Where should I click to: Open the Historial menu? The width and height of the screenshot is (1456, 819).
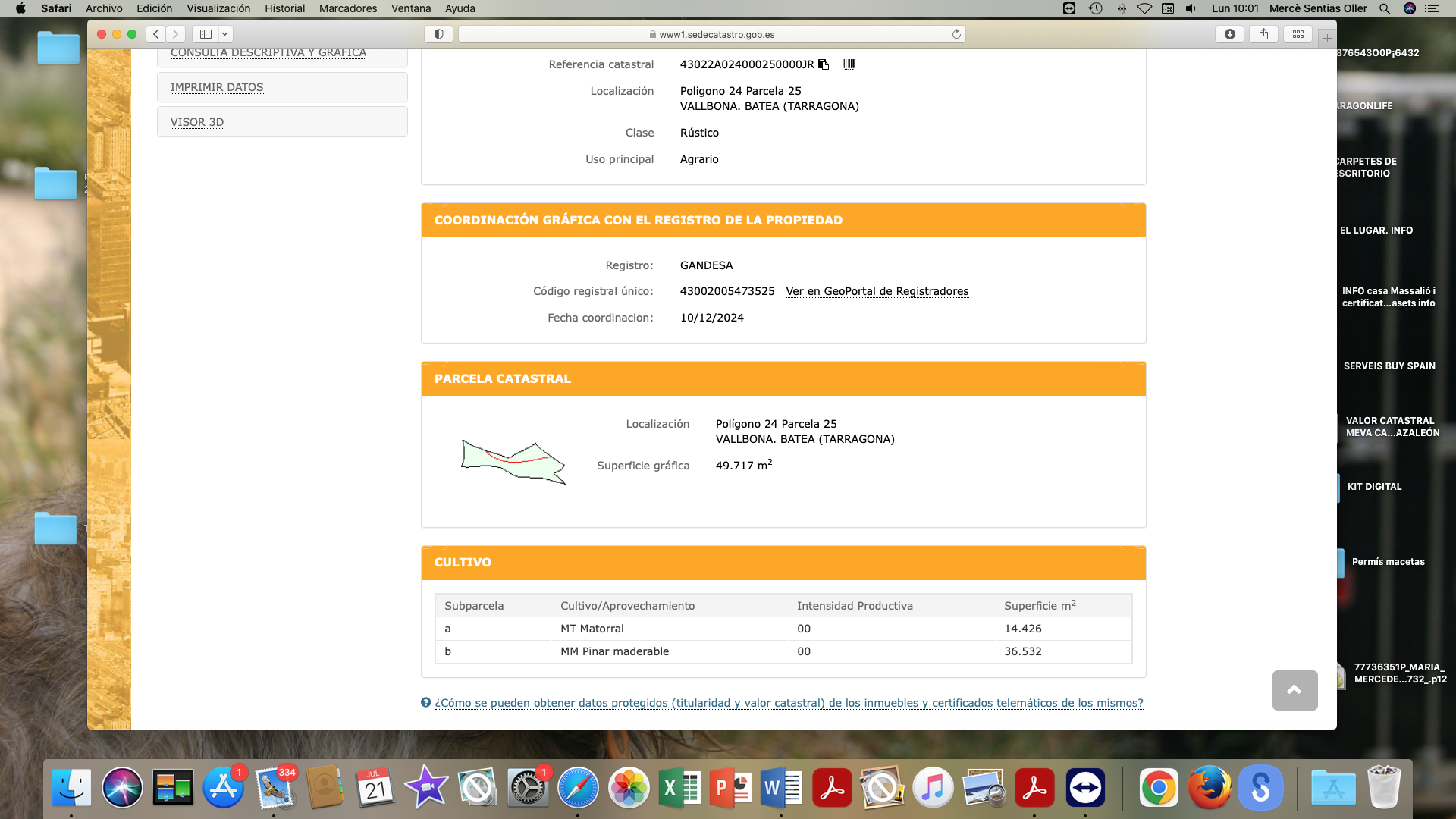tap(284, 8)
